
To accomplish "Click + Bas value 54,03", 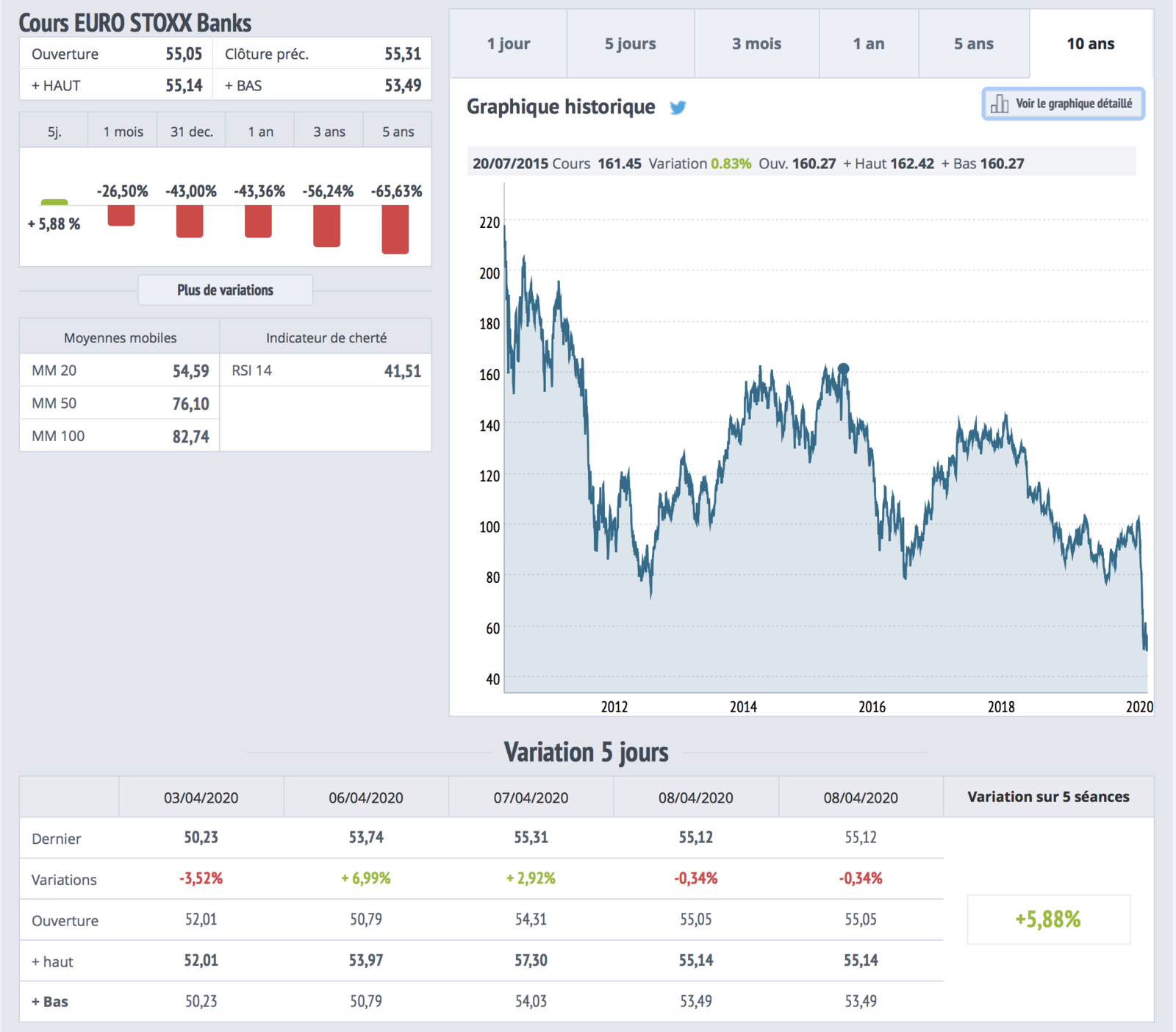I will click(531, 1001).
